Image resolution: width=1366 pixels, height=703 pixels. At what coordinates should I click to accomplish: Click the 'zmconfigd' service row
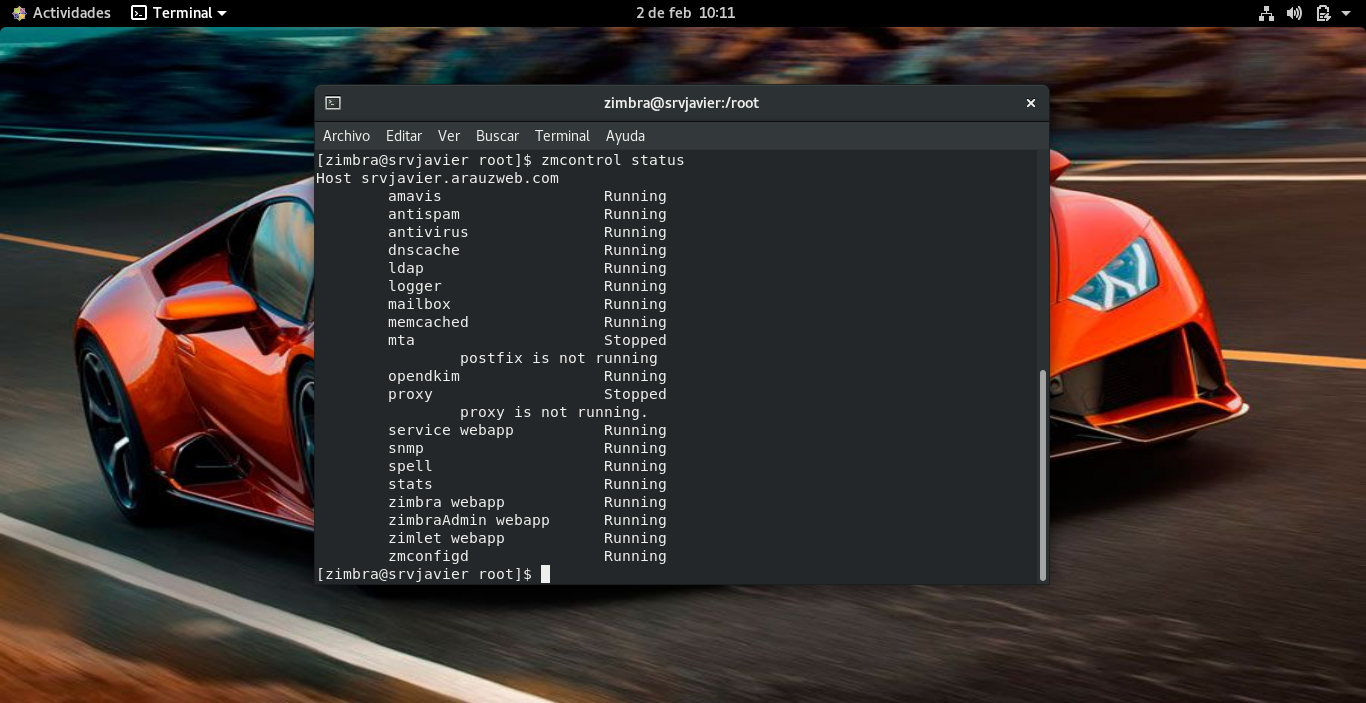tap(527, 556)
